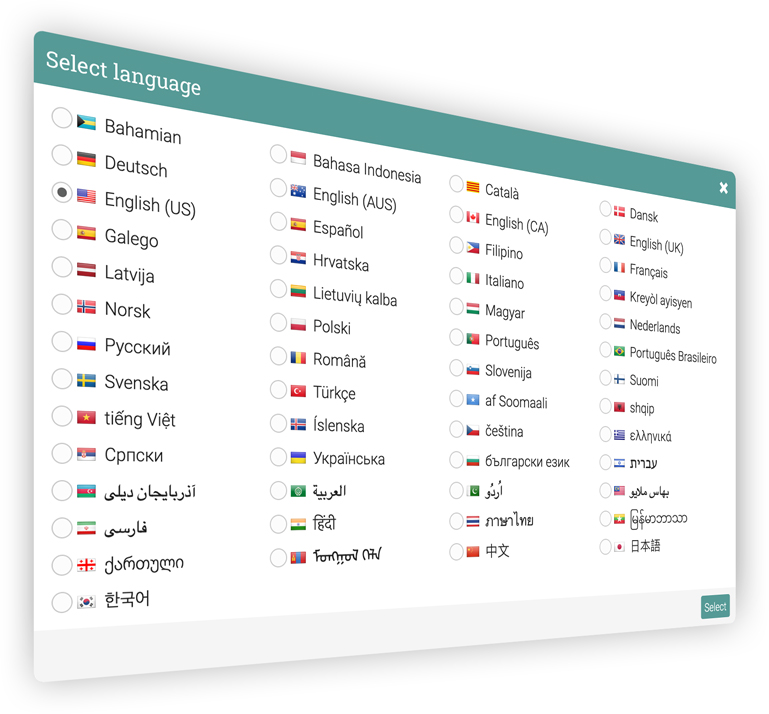Choose the Suomi radio option
The image size is (769, 714).
click(606, 378)
